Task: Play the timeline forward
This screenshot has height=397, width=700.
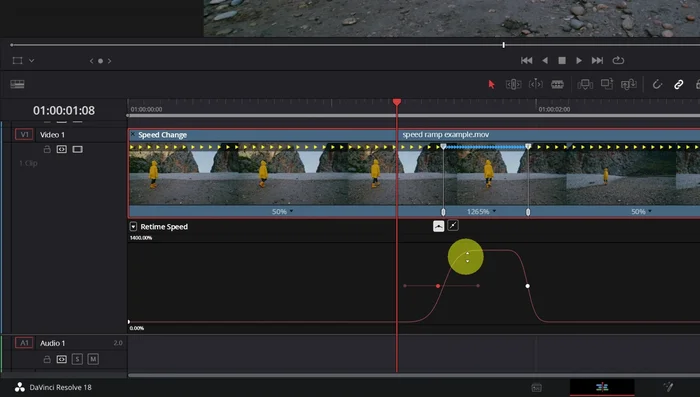Action: pos(579,60)
